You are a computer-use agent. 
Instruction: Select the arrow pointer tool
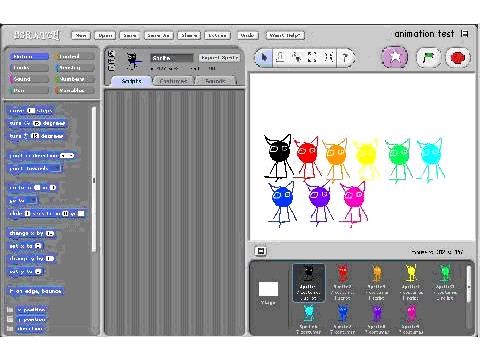point(264,58)
